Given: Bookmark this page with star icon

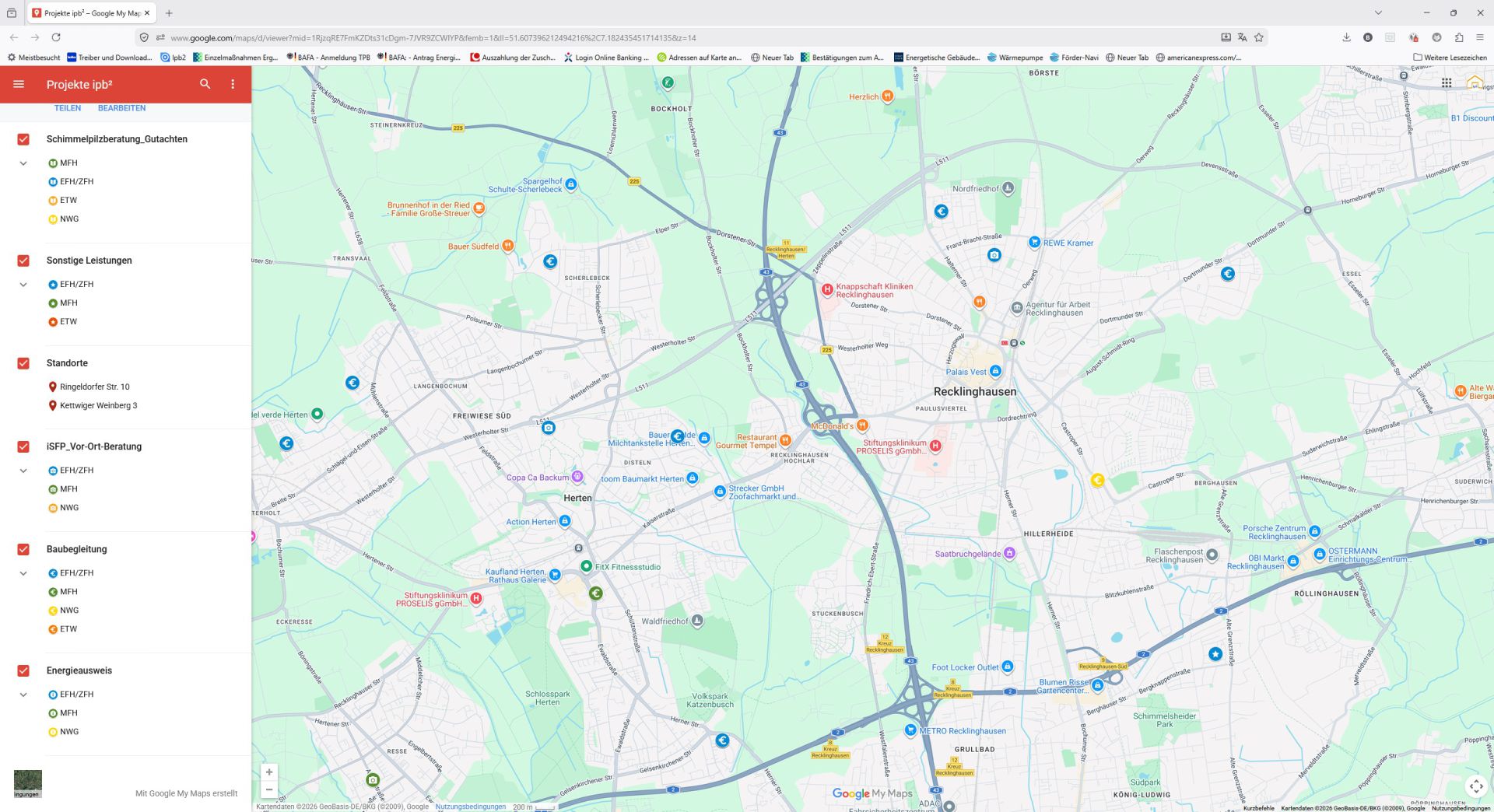Looking at the screenshot, I should tap(1258, 37).
